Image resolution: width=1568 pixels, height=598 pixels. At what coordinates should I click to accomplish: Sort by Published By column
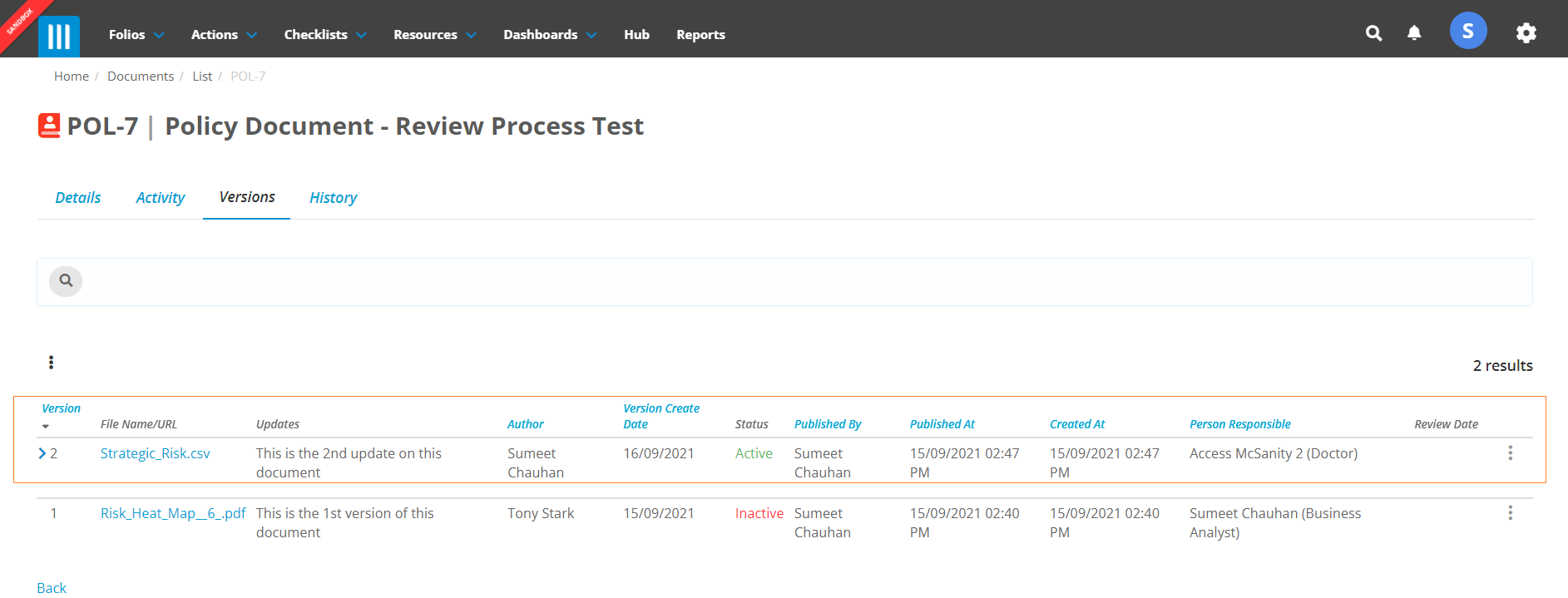tap(828, 424)
